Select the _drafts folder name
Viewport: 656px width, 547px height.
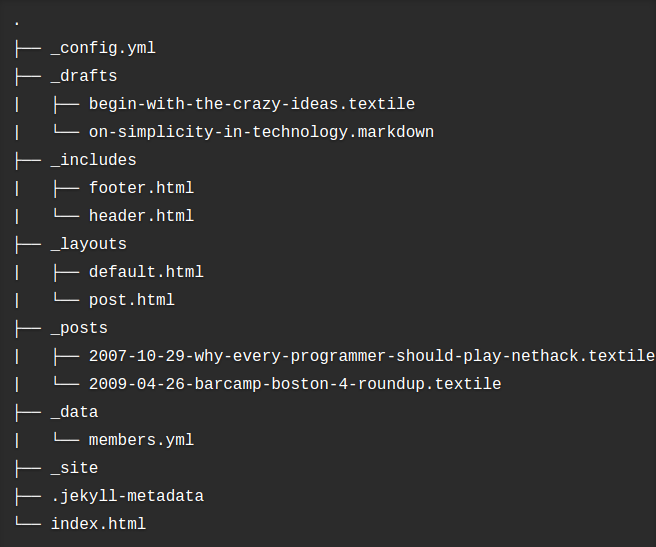point(84,76)
